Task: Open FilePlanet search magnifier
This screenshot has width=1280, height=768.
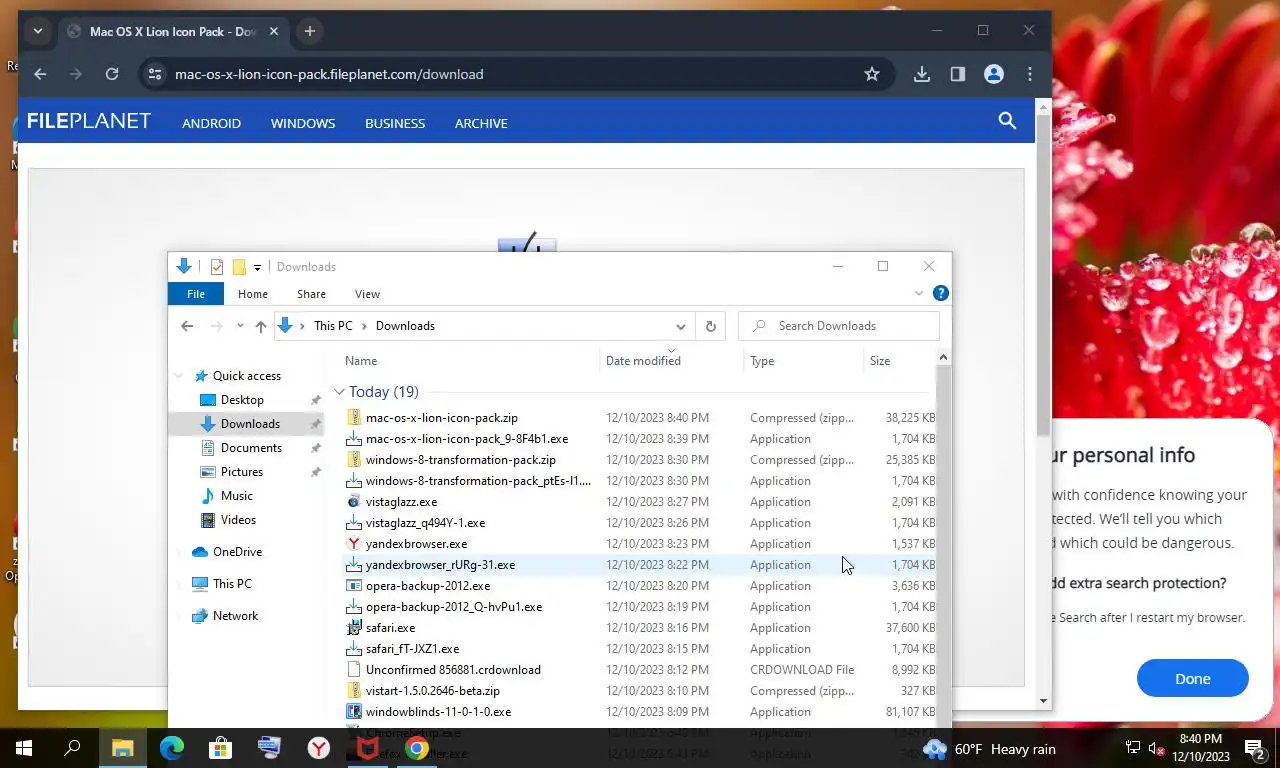Action: [x=1007, y=121]
